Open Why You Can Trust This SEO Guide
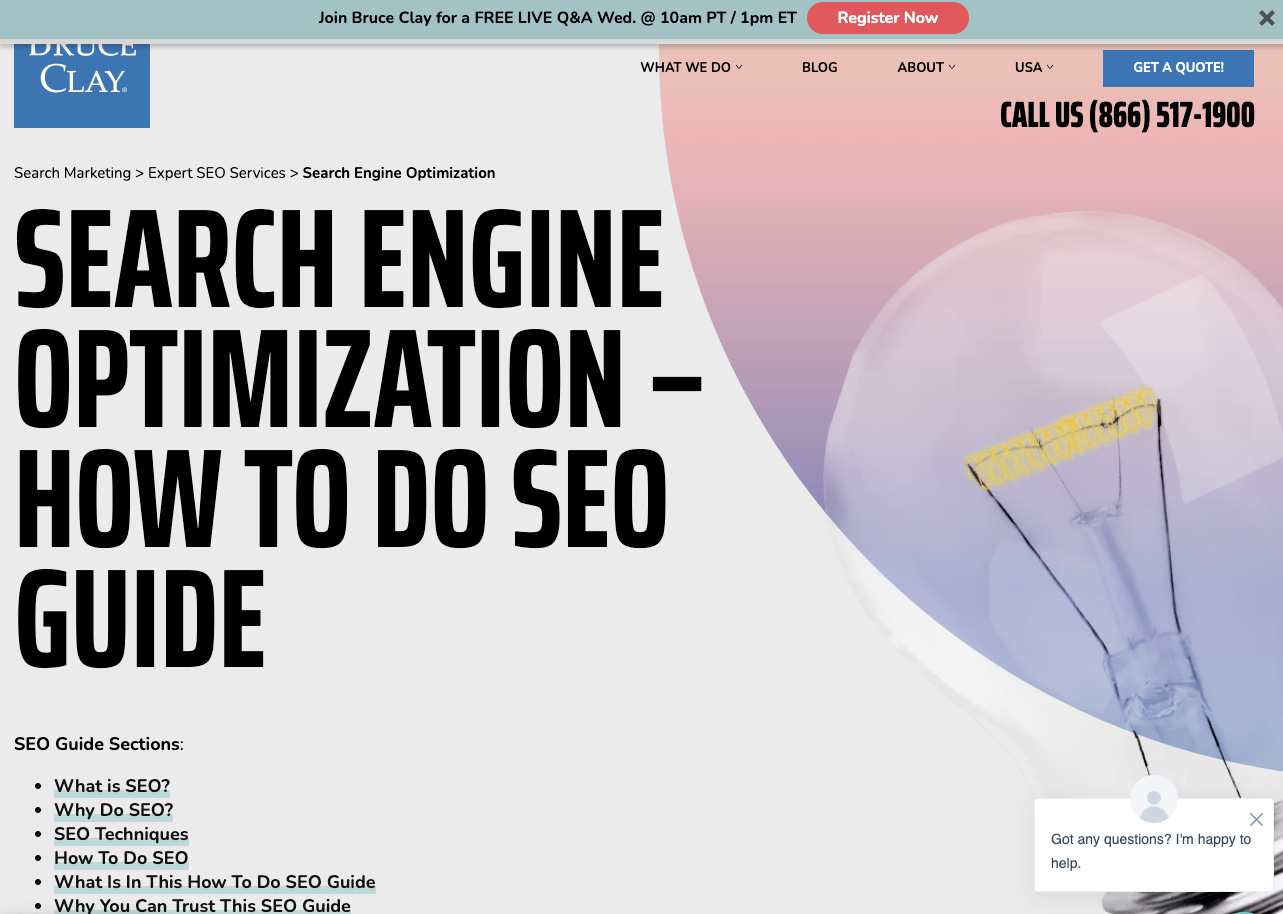This screenshot has width=1283, height=914. point(202,905)
